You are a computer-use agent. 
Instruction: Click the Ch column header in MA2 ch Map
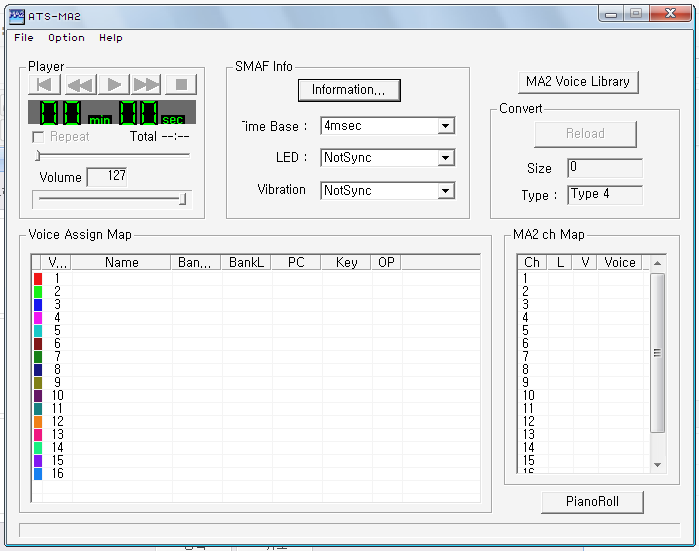click(532, 262)
